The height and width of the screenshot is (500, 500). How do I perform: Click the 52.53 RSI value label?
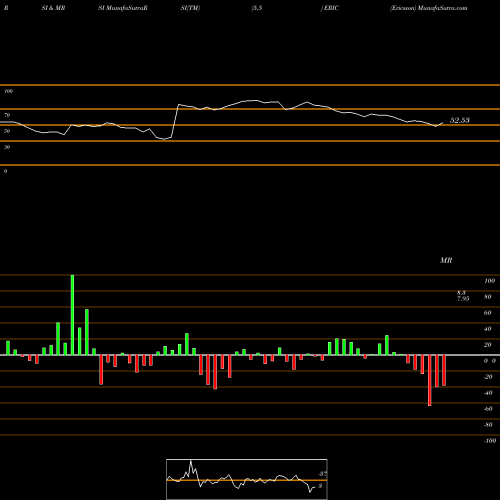(x=460, y=120)
